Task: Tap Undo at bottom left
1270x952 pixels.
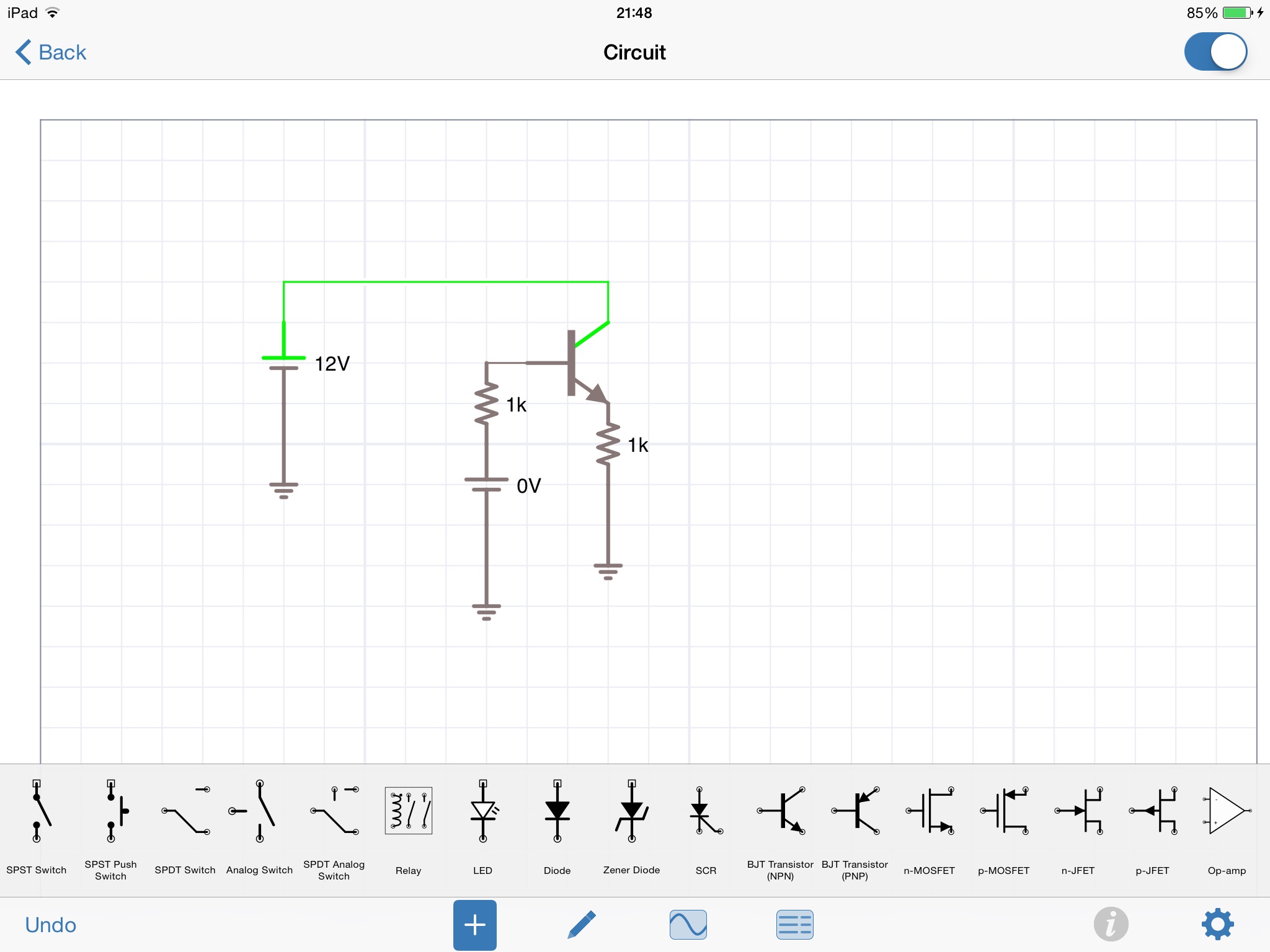Action: pos(51,925)
